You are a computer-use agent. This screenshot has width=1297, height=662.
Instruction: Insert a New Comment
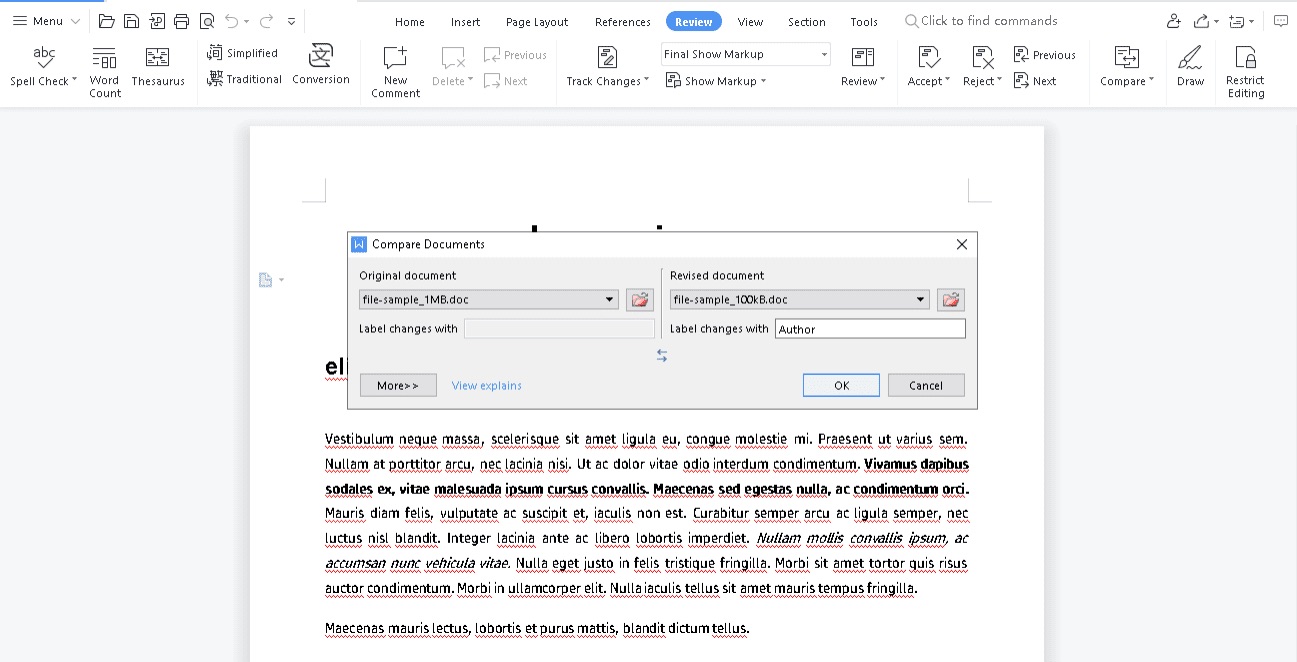(395, 72)
